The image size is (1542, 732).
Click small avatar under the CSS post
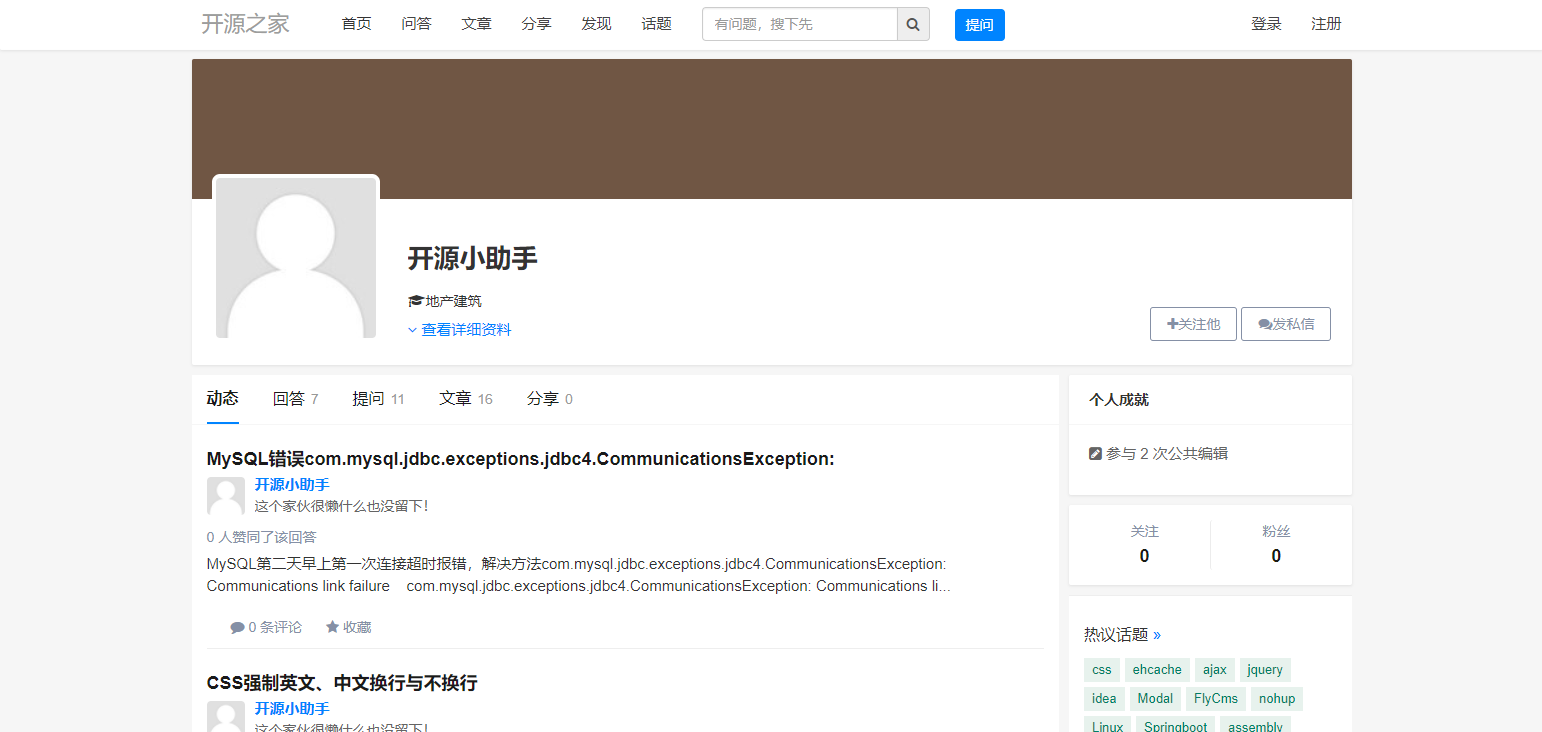(x=226, y=716)
